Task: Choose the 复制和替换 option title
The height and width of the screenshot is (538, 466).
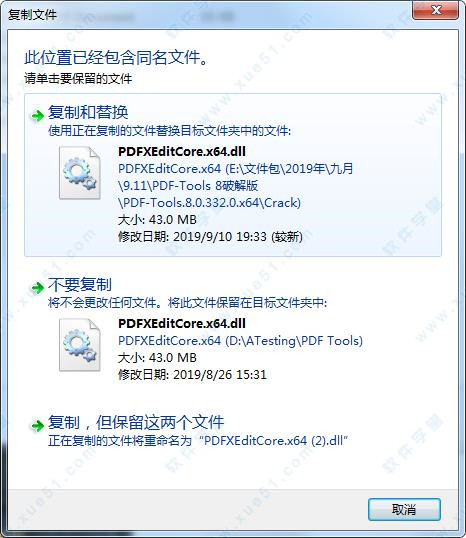Action: tap(88, 112)
